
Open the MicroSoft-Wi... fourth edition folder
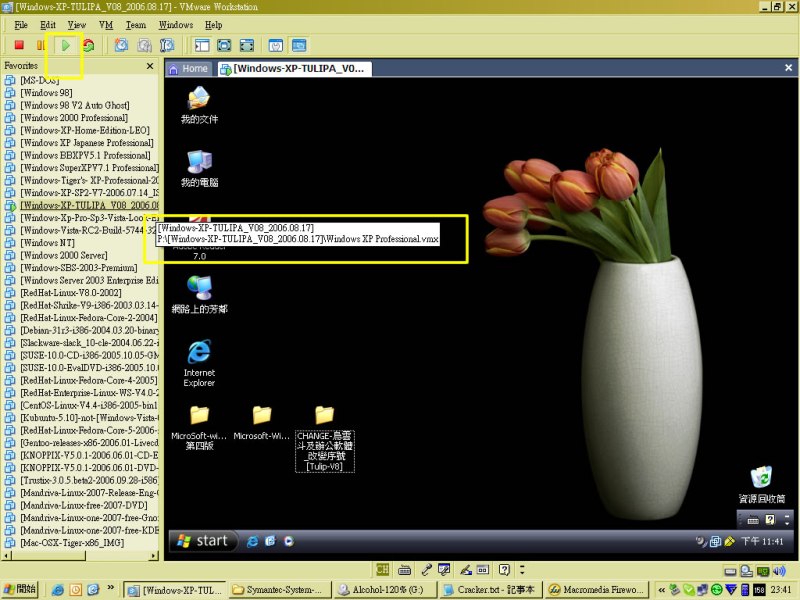tap(199, 428)
